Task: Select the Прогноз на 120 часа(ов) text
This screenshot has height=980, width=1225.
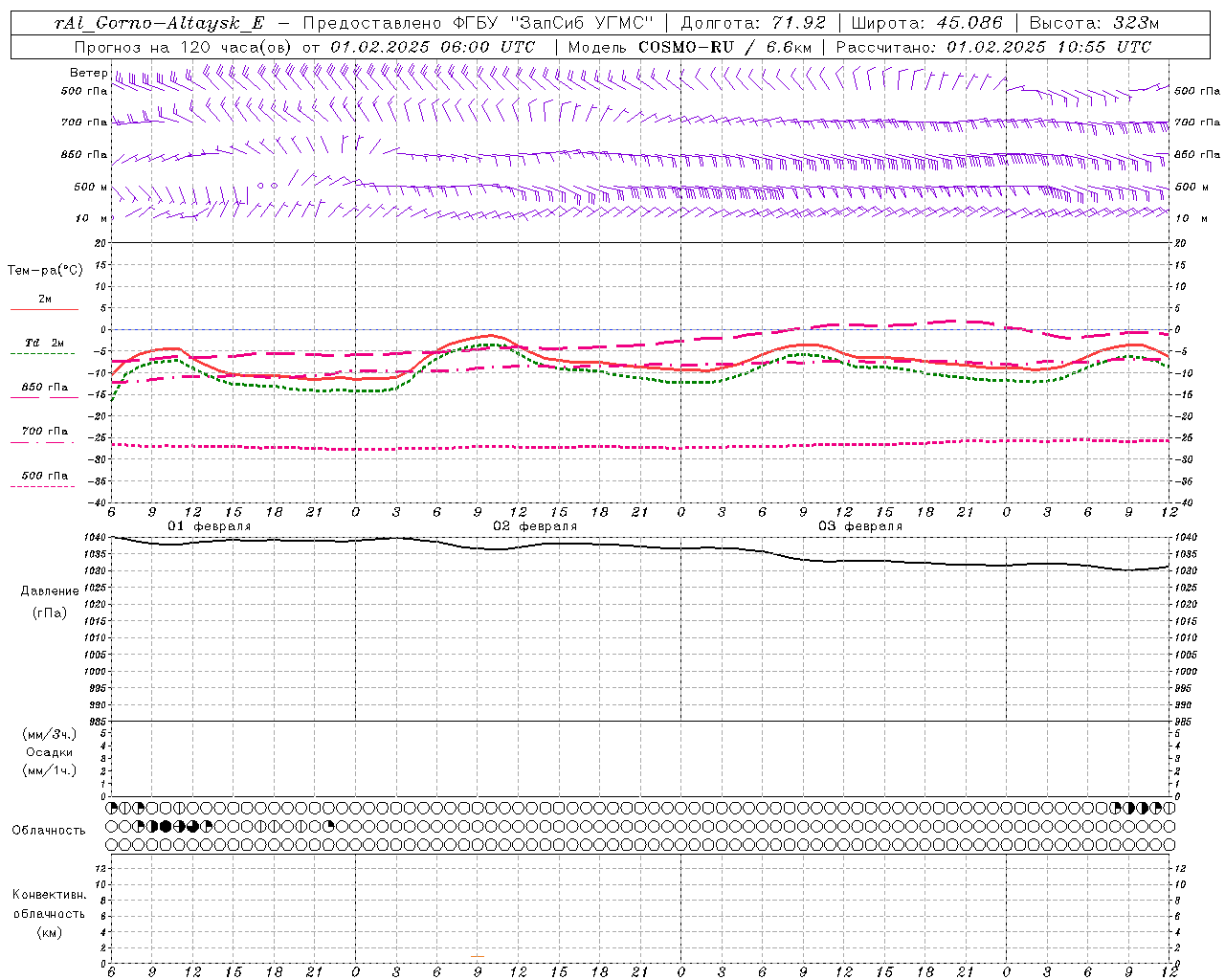Action: coord(185,47)
